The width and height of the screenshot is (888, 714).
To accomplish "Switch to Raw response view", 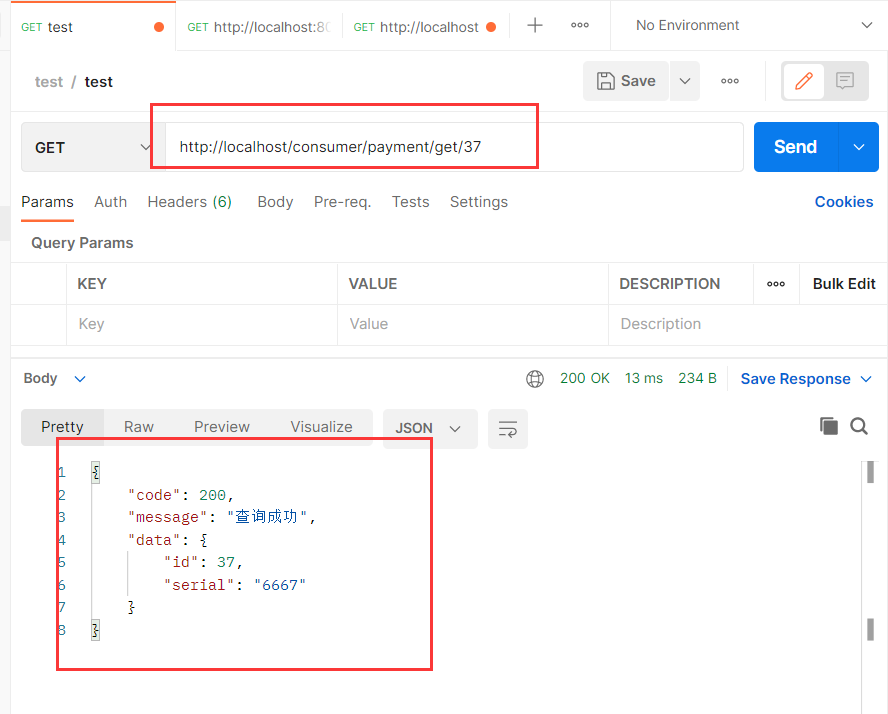I will pos(139,427).
